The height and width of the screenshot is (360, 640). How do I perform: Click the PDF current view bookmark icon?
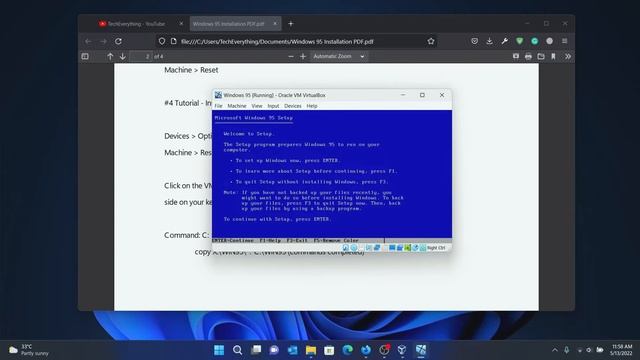[x=553, y=56]
